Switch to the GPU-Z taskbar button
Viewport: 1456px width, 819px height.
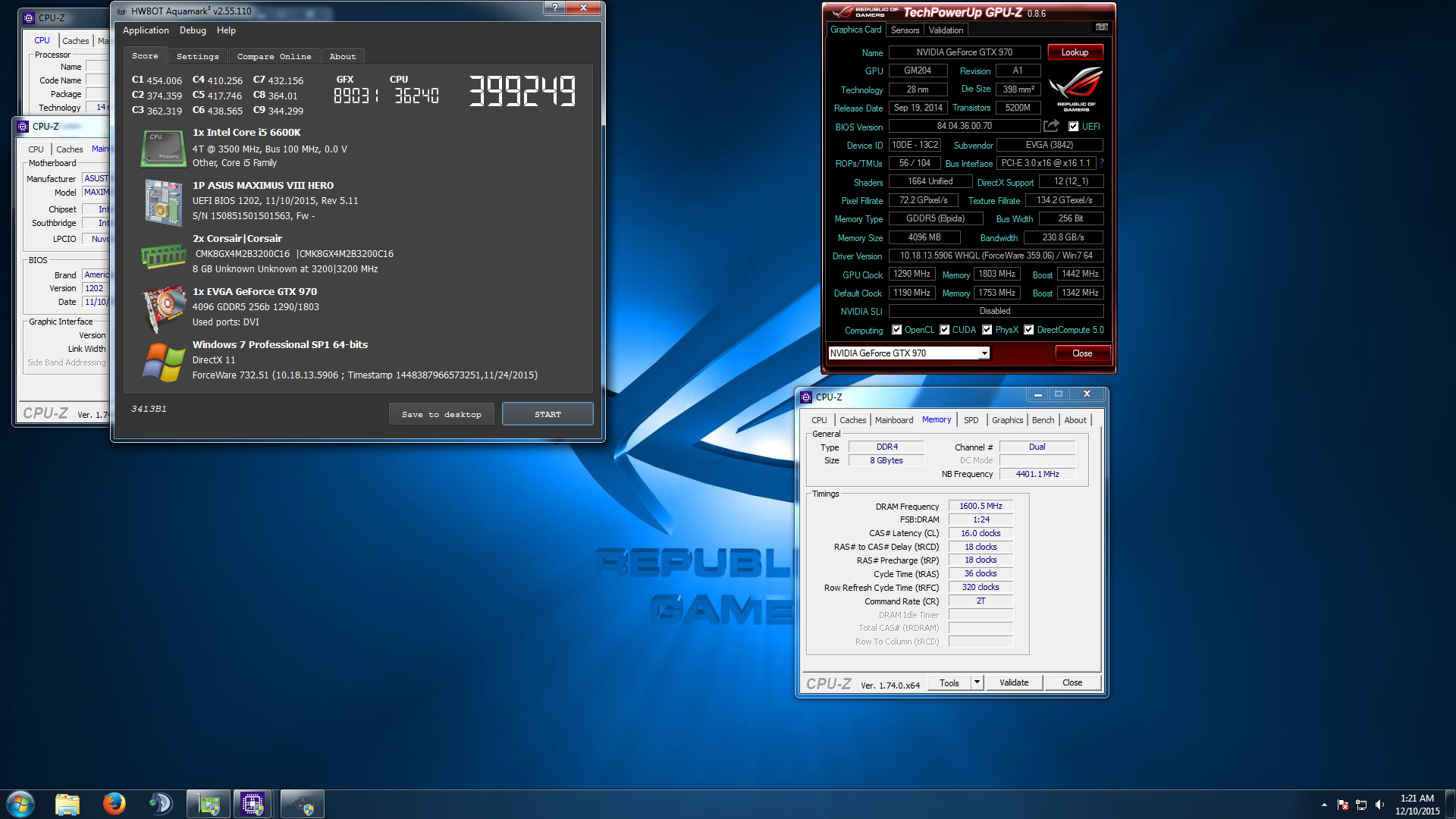(209, 804)
